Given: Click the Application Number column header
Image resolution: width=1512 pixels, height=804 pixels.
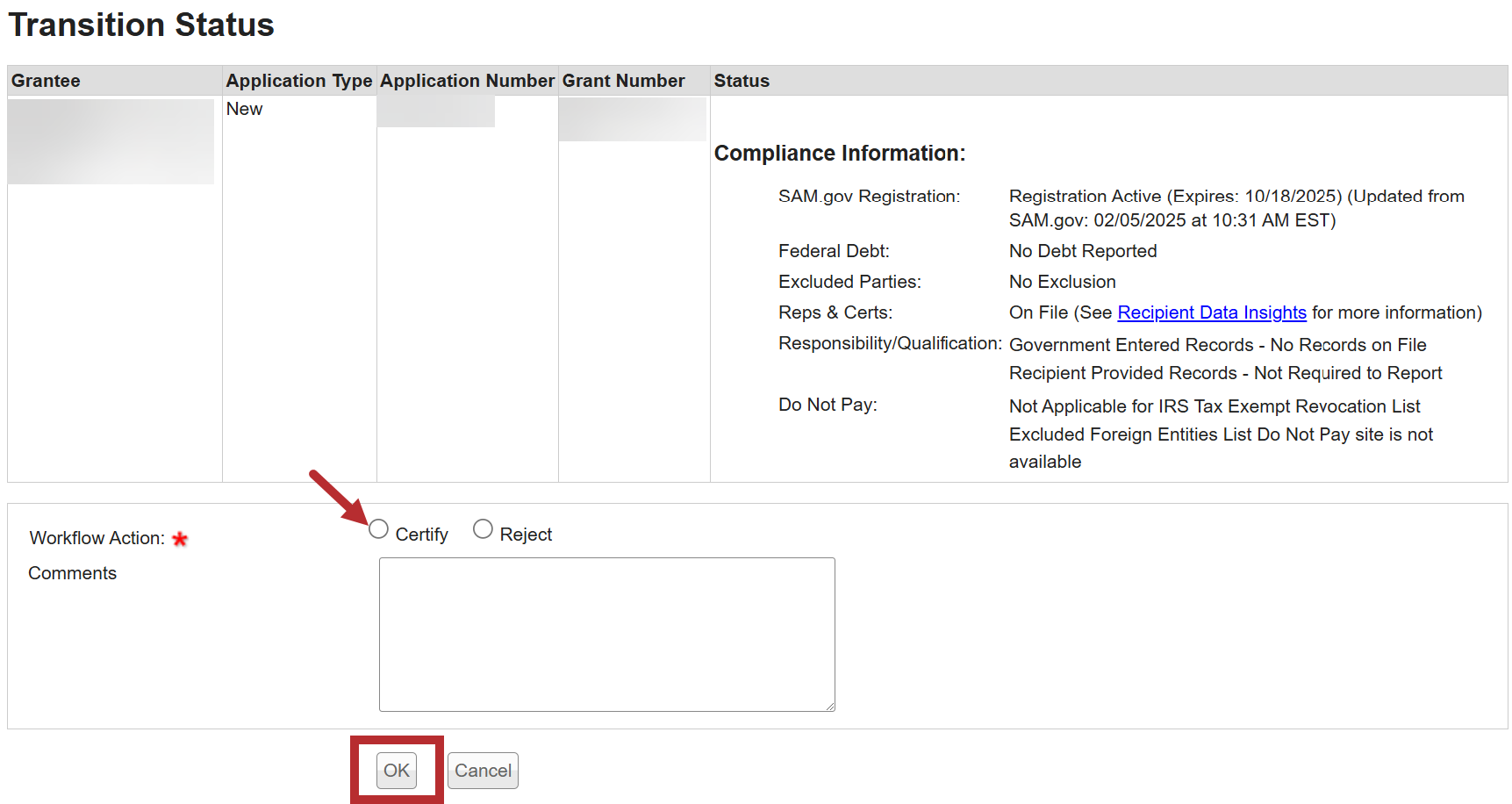Looking at the screenshot, I should pyautogui.click(x=467, y=81).
